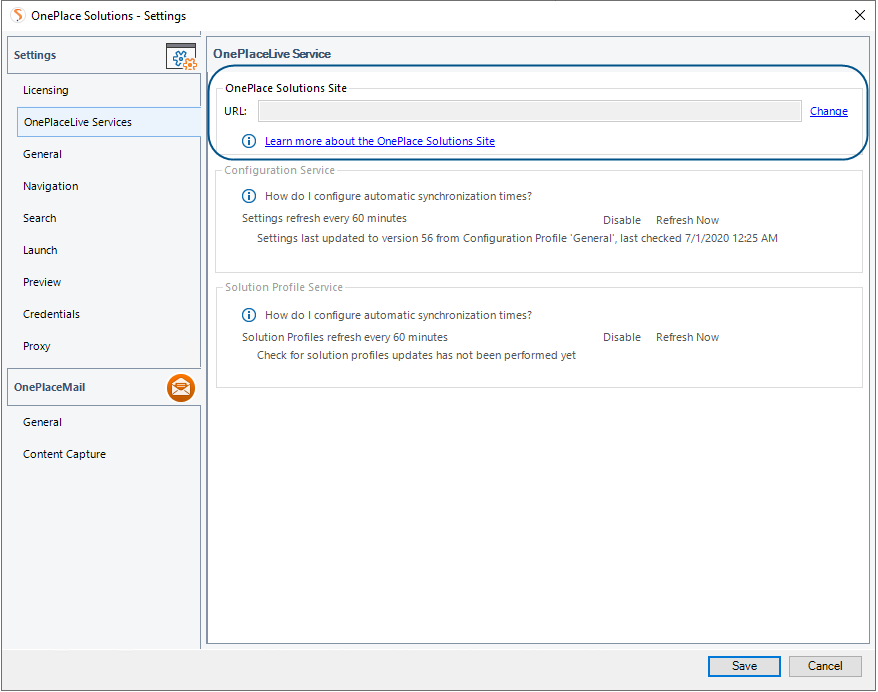Viewport: 878px width, 692px height.
Task: Open the Proxy settings
Action: [x=36, y=345]
